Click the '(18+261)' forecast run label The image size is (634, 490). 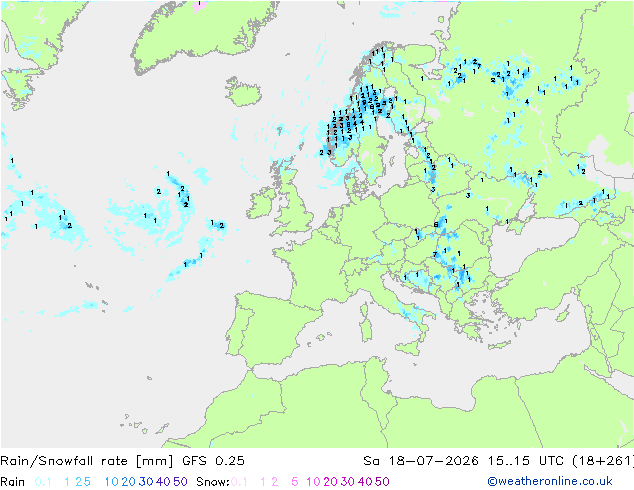(603, 461)
